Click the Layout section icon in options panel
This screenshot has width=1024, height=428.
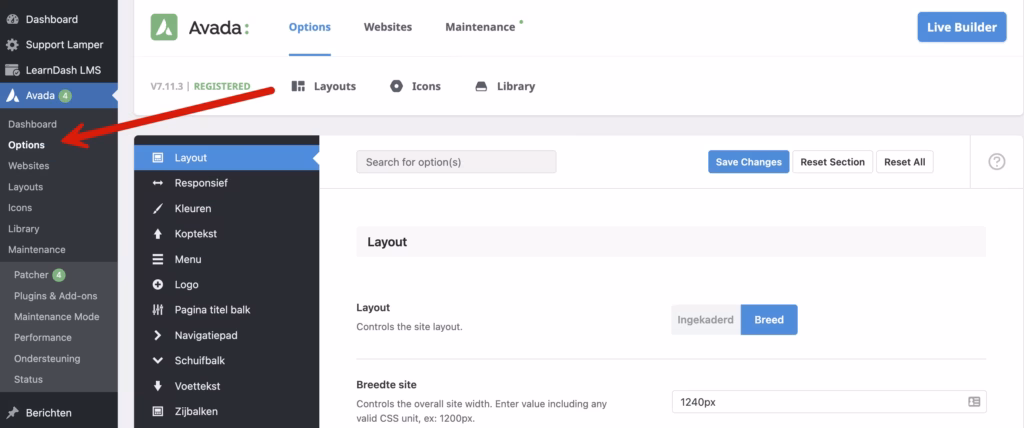157,157
